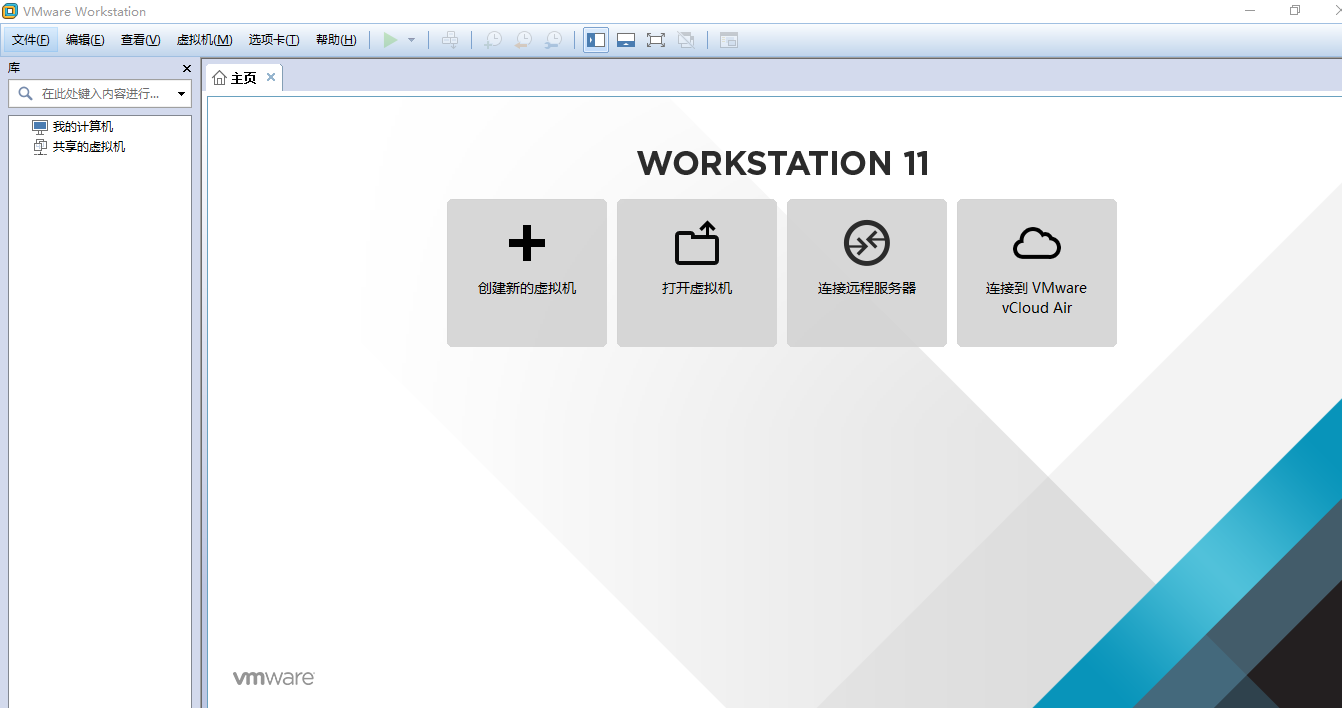Click the 创建新的虚拟机 tile
The height and width of the screenshot is (708, 1342).
[527, 273]
